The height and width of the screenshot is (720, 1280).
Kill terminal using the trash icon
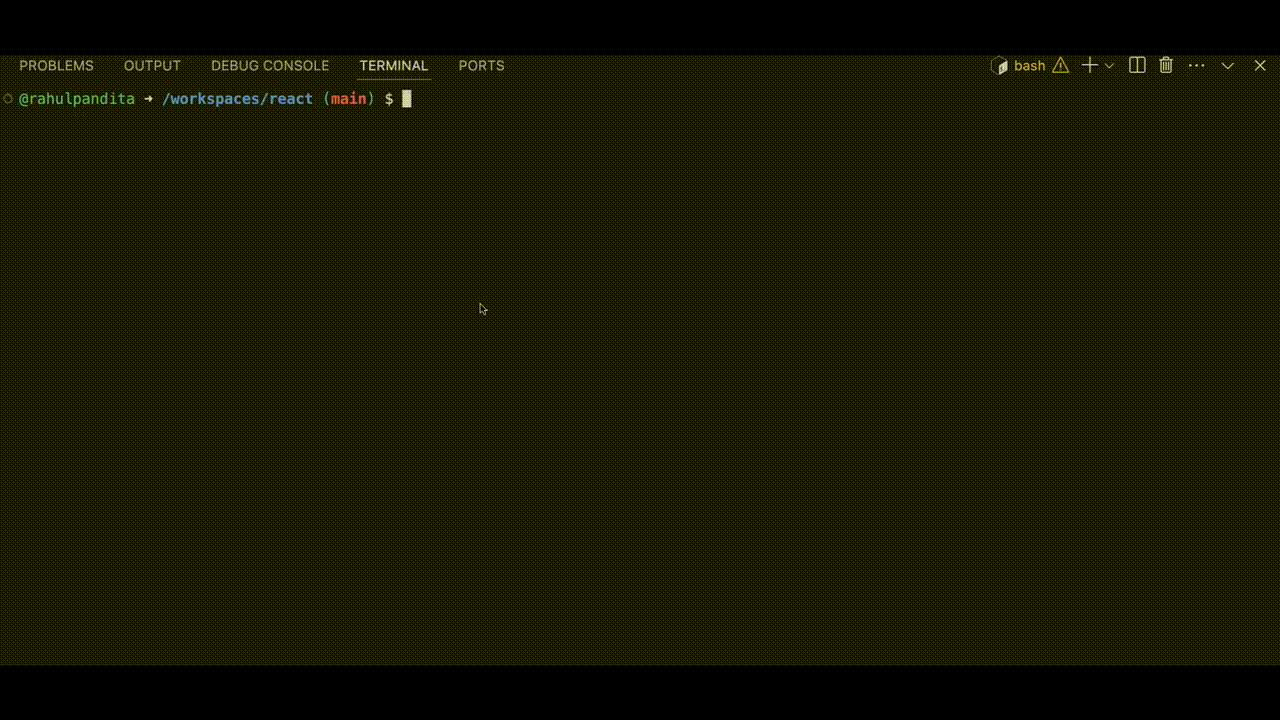point(1166,66)
